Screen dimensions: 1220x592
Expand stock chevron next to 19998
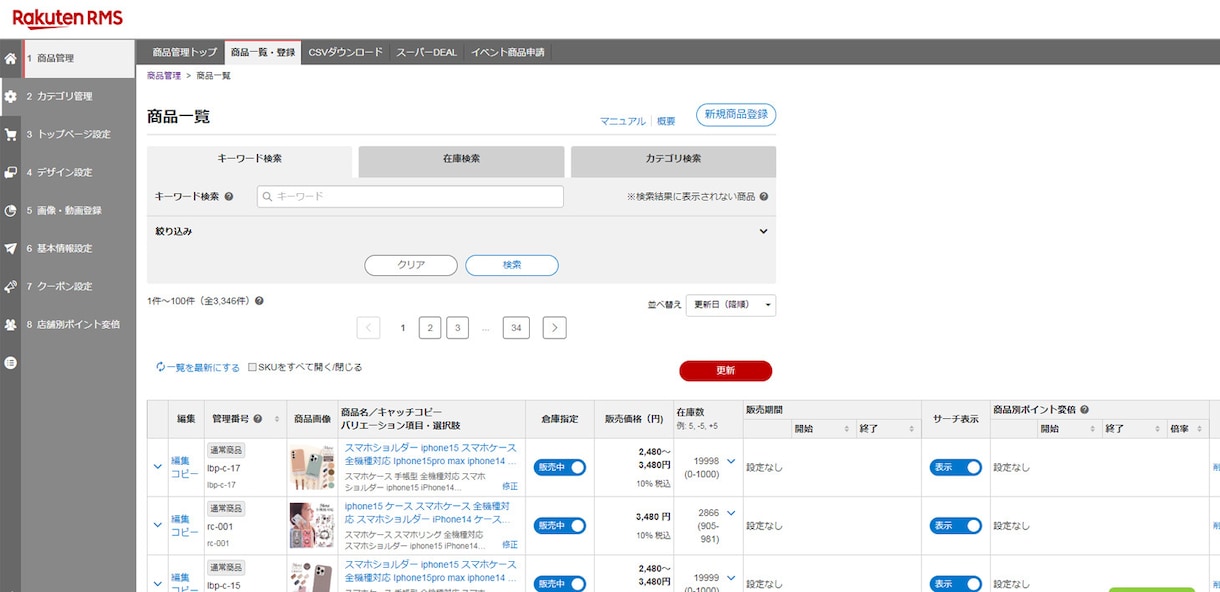coord(731,461)
